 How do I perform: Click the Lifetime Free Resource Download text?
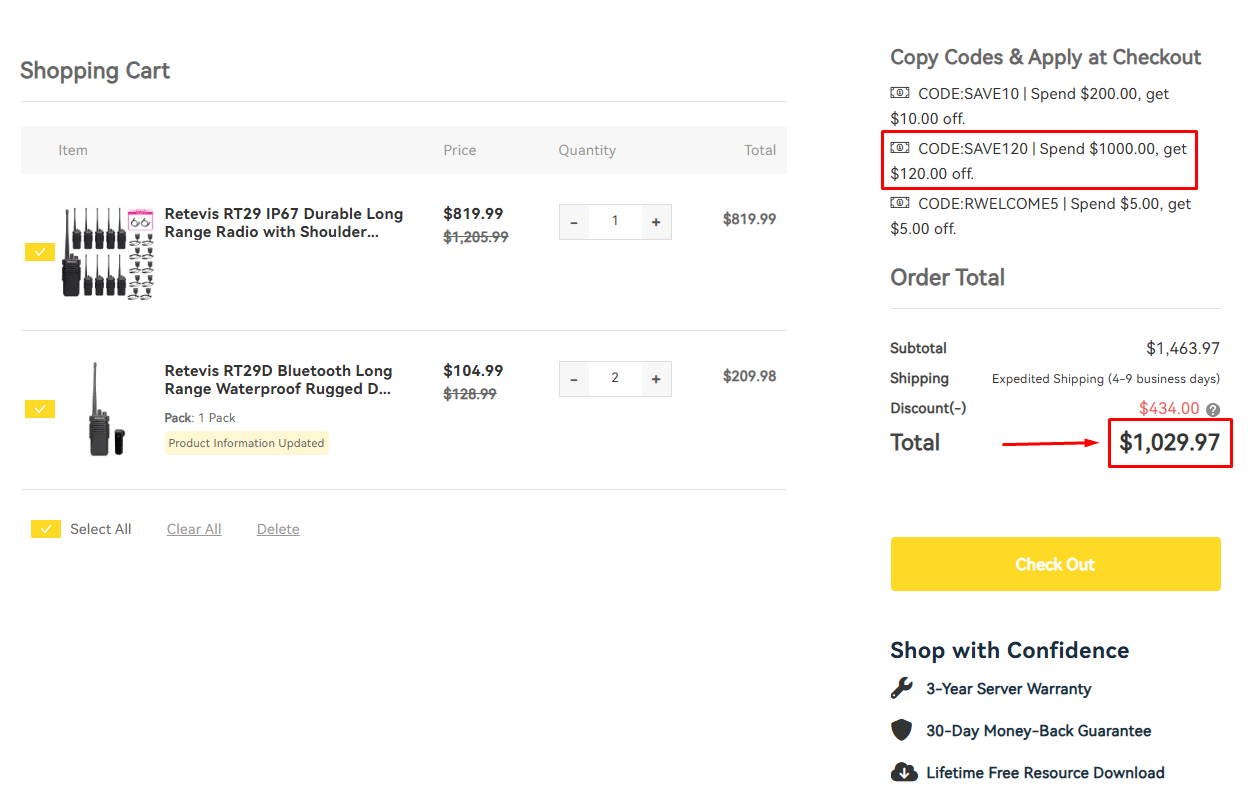[1045, 773]
